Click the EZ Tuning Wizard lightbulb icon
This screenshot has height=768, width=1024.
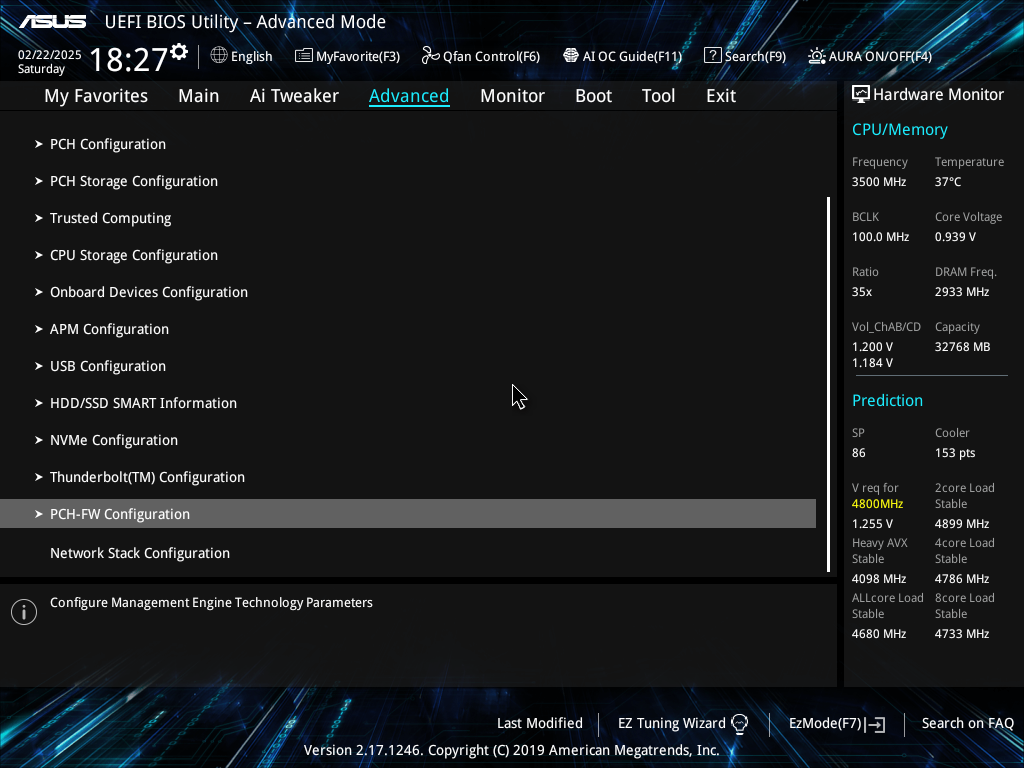pos(739,724)
